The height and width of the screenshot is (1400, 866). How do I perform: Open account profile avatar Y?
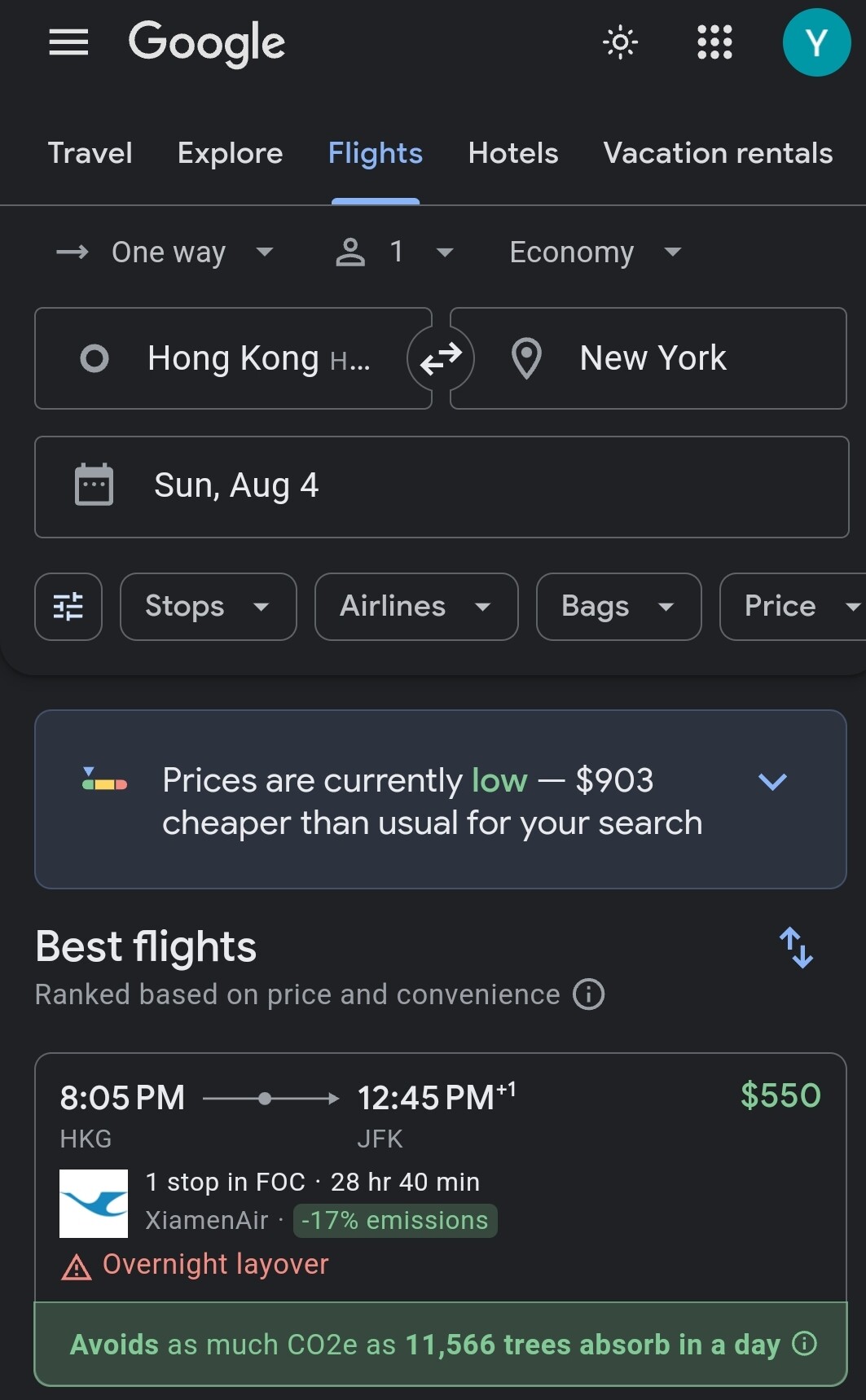tap(816, 42)
